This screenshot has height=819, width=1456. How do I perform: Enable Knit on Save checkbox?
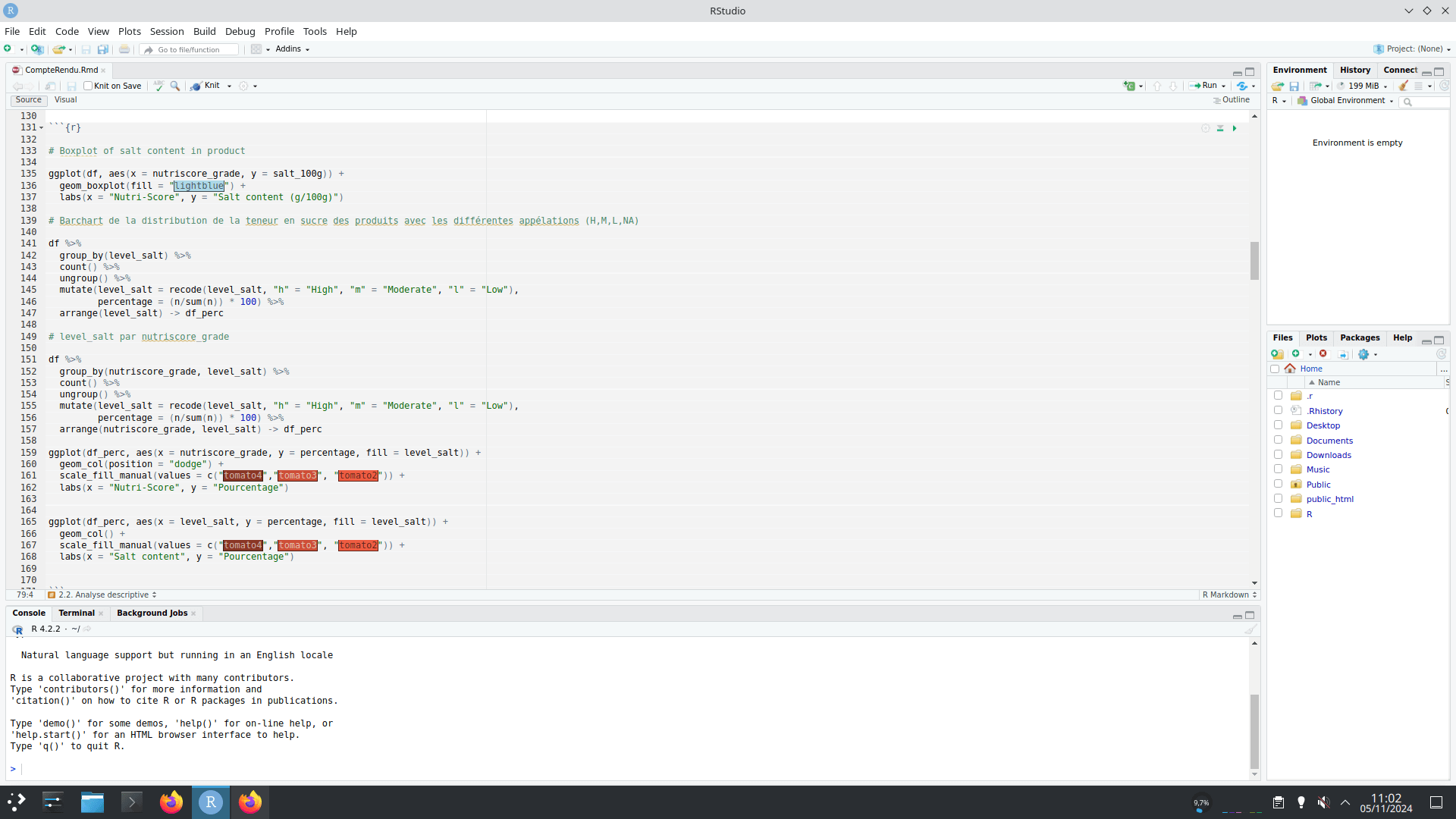(88, 86)
